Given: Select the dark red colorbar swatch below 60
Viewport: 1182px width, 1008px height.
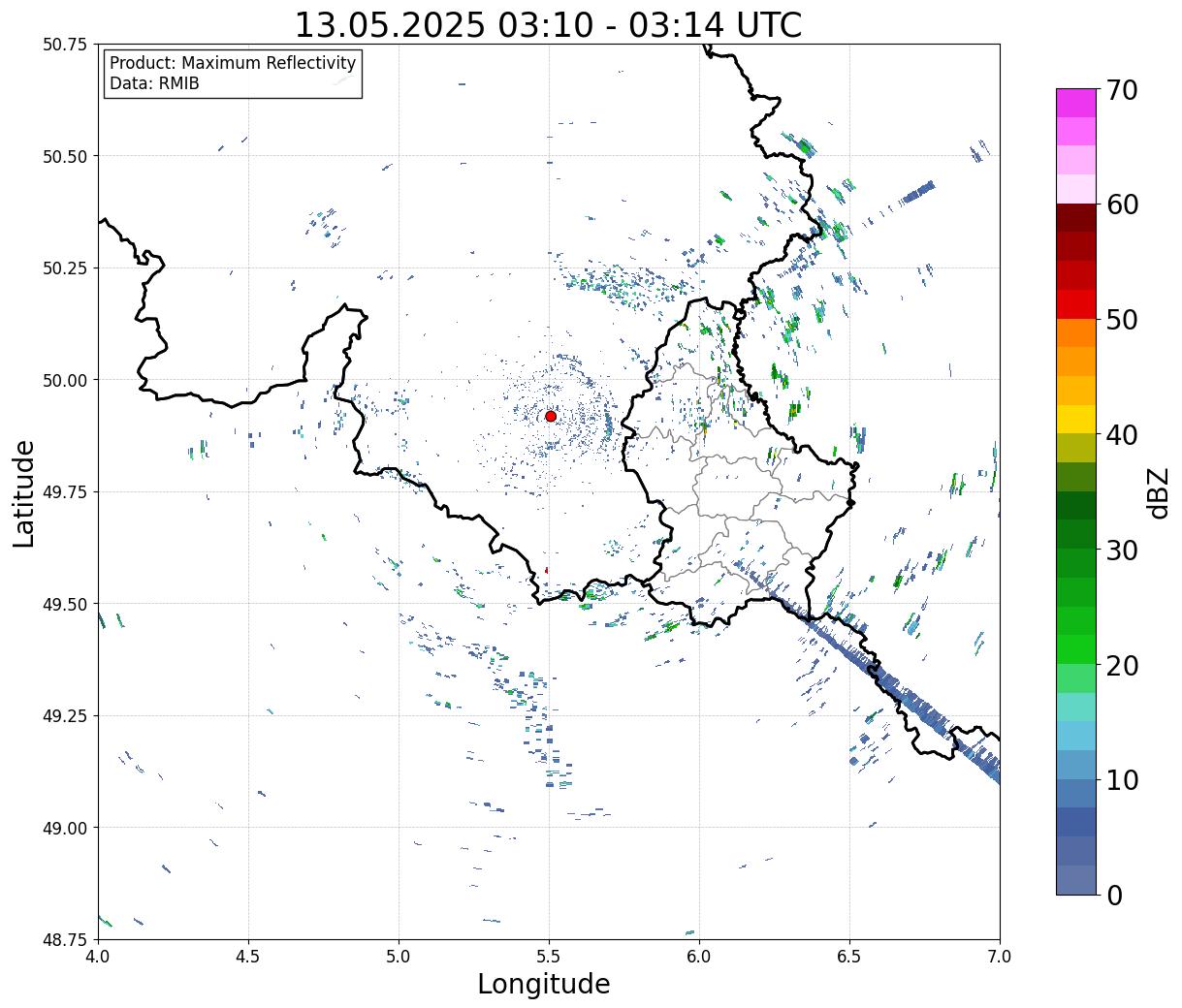Looking at the screenshot, I should click(1076, 217).
